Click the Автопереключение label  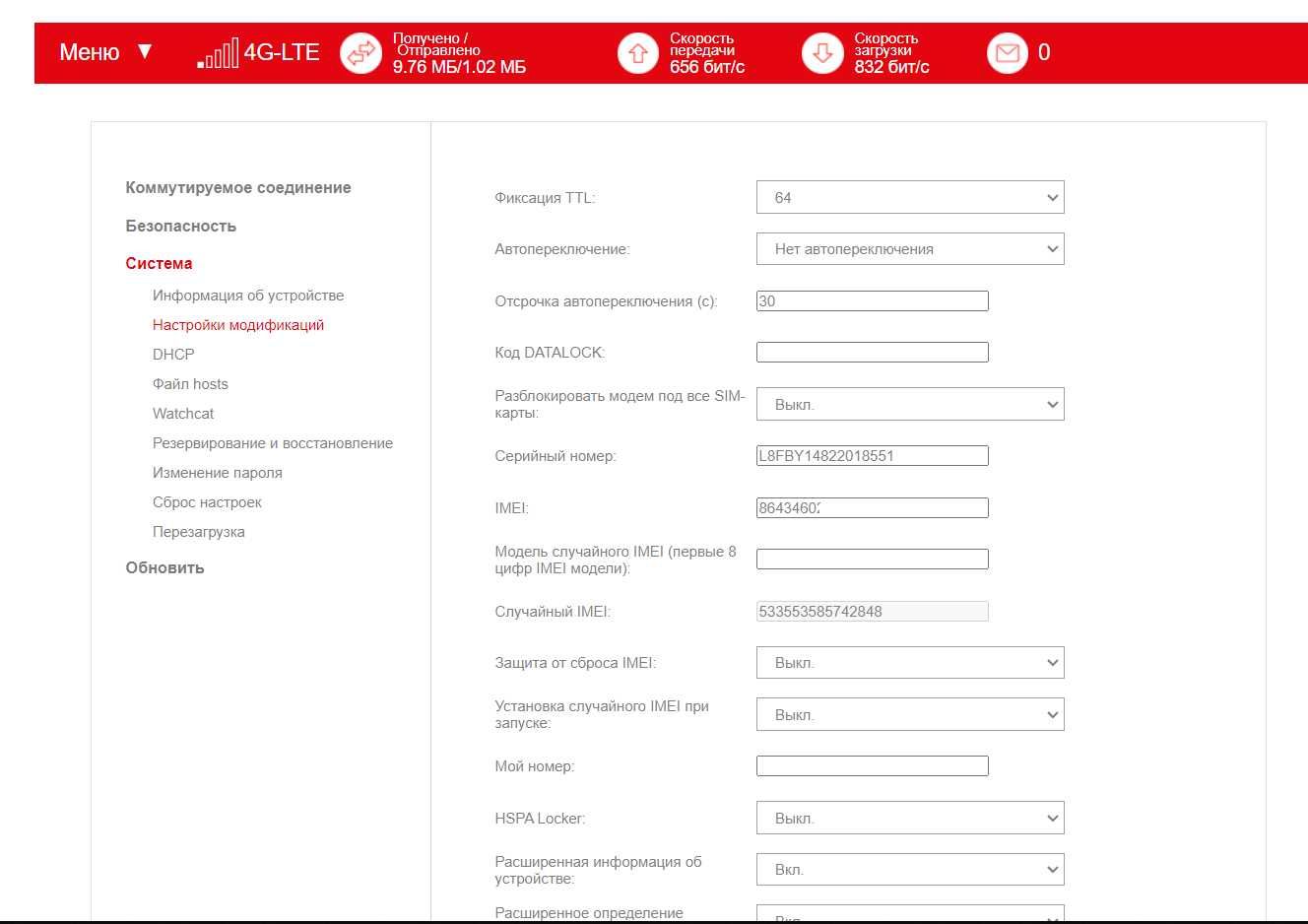(x=561, y=249)
